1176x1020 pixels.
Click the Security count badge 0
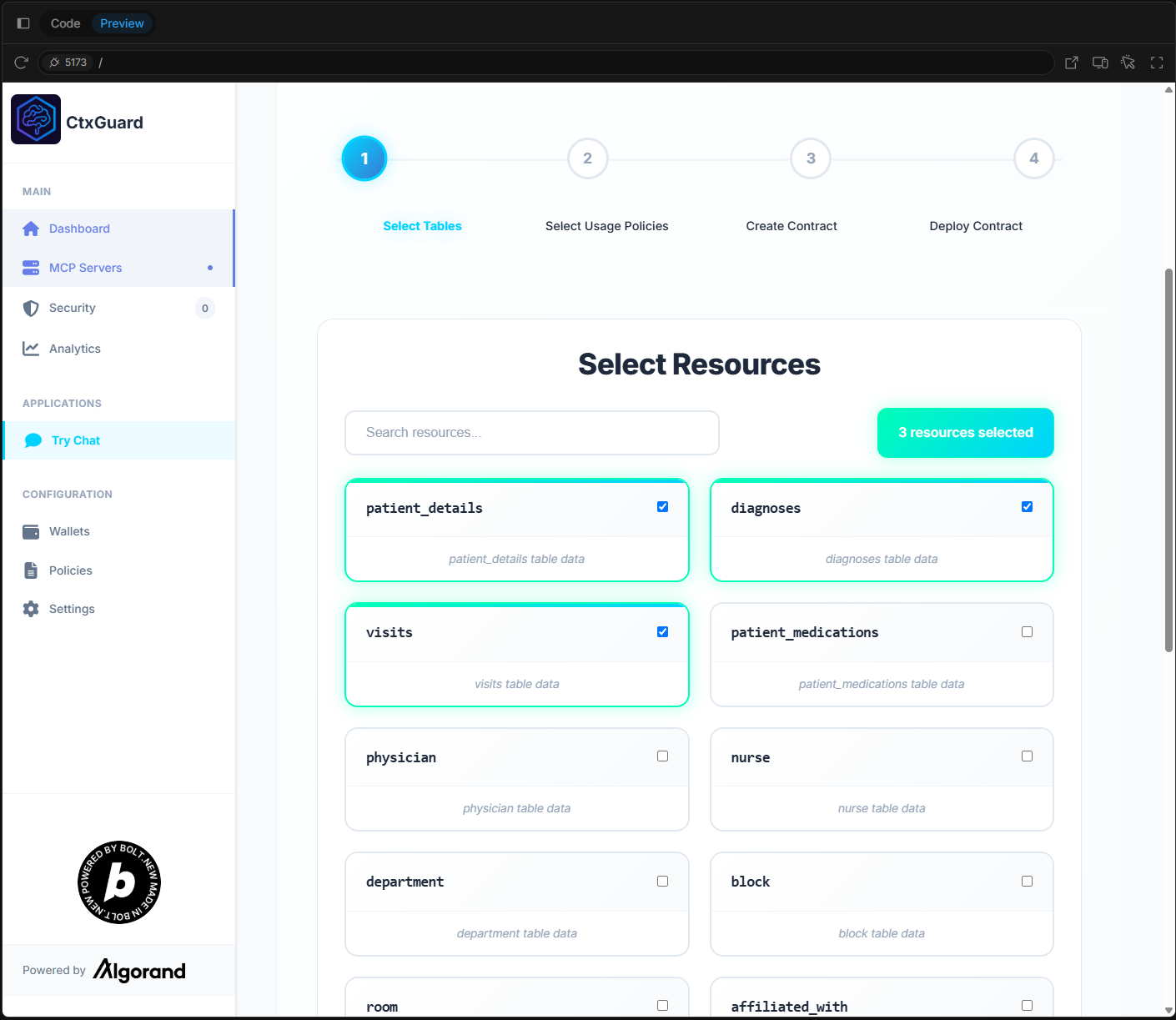point(205,309)
